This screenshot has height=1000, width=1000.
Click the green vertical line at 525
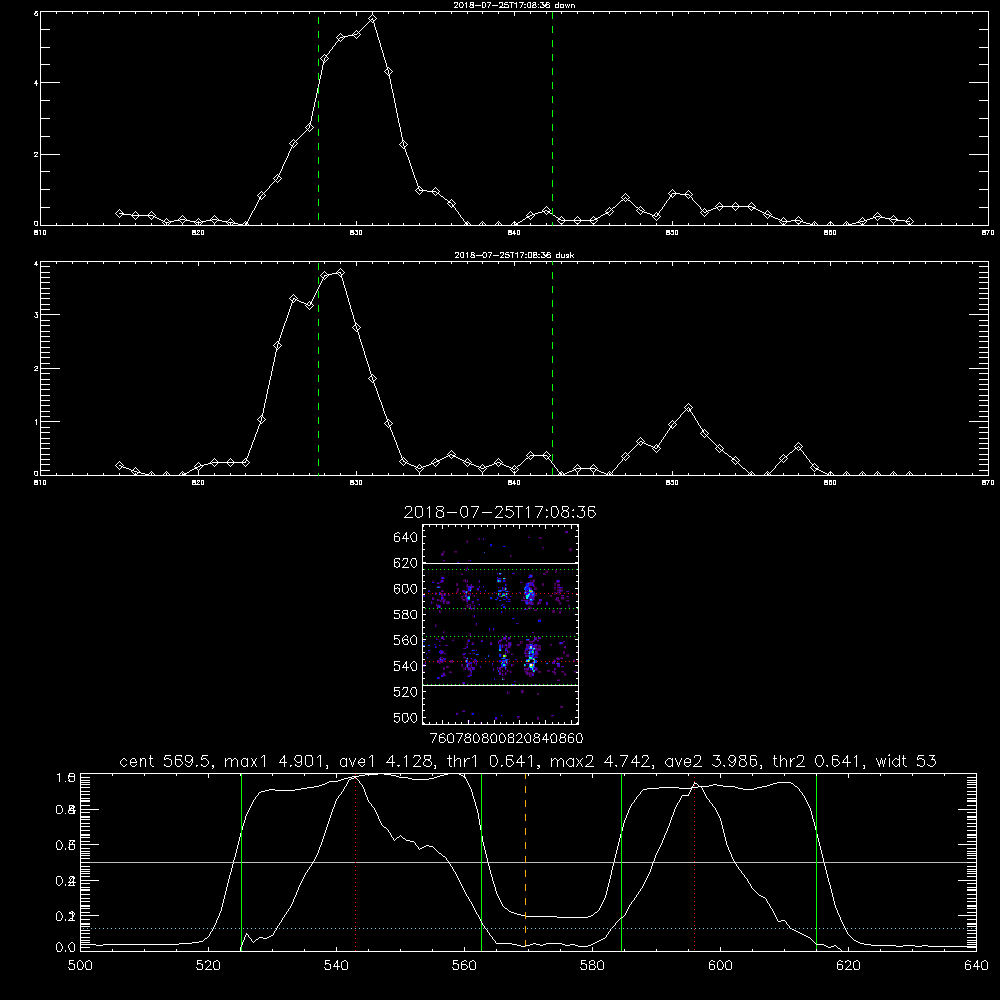pyautogui.click(x=241, y=862)
